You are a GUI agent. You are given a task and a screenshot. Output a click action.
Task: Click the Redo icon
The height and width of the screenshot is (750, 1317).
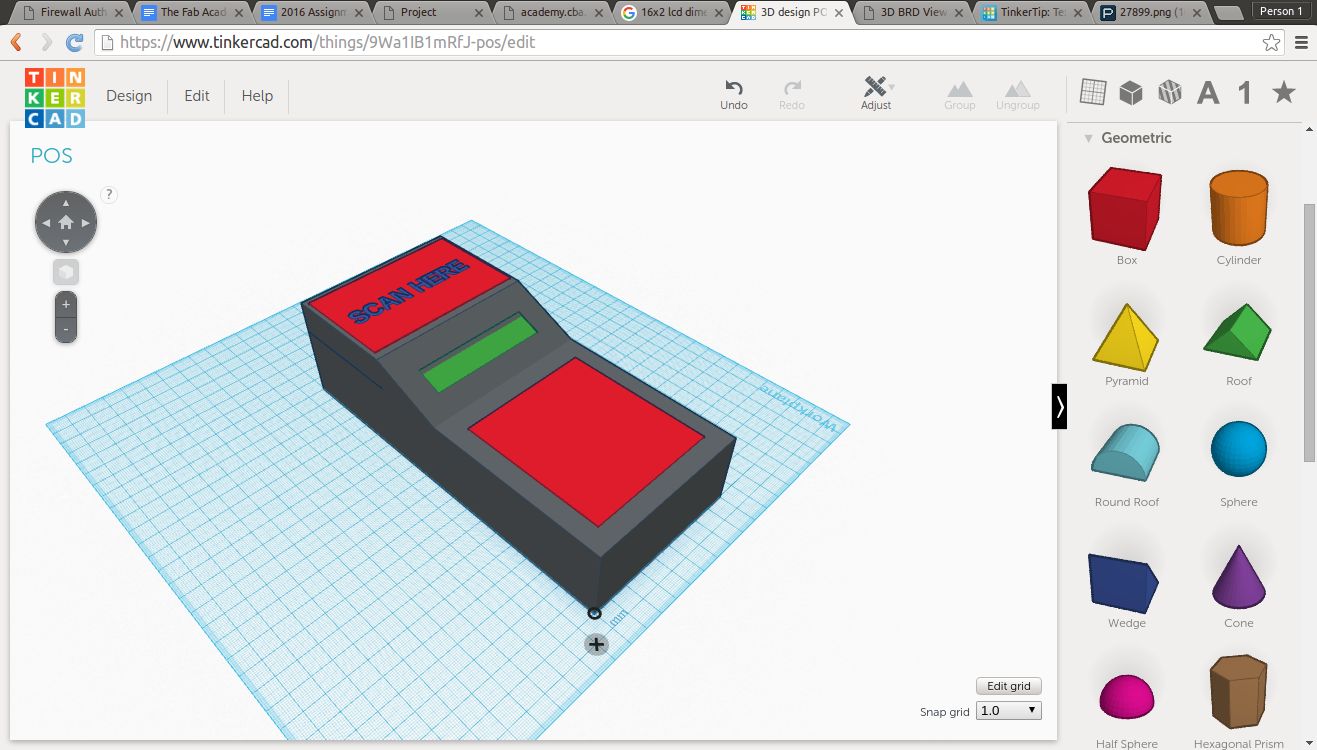coord(791,87)
